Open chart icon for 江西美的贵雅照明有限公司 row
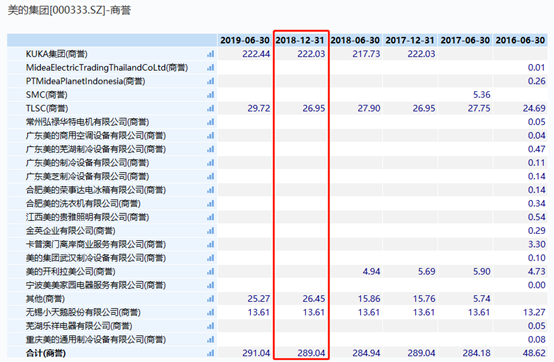This screenshot has height=362, width=554. click(x=211, y=217)
